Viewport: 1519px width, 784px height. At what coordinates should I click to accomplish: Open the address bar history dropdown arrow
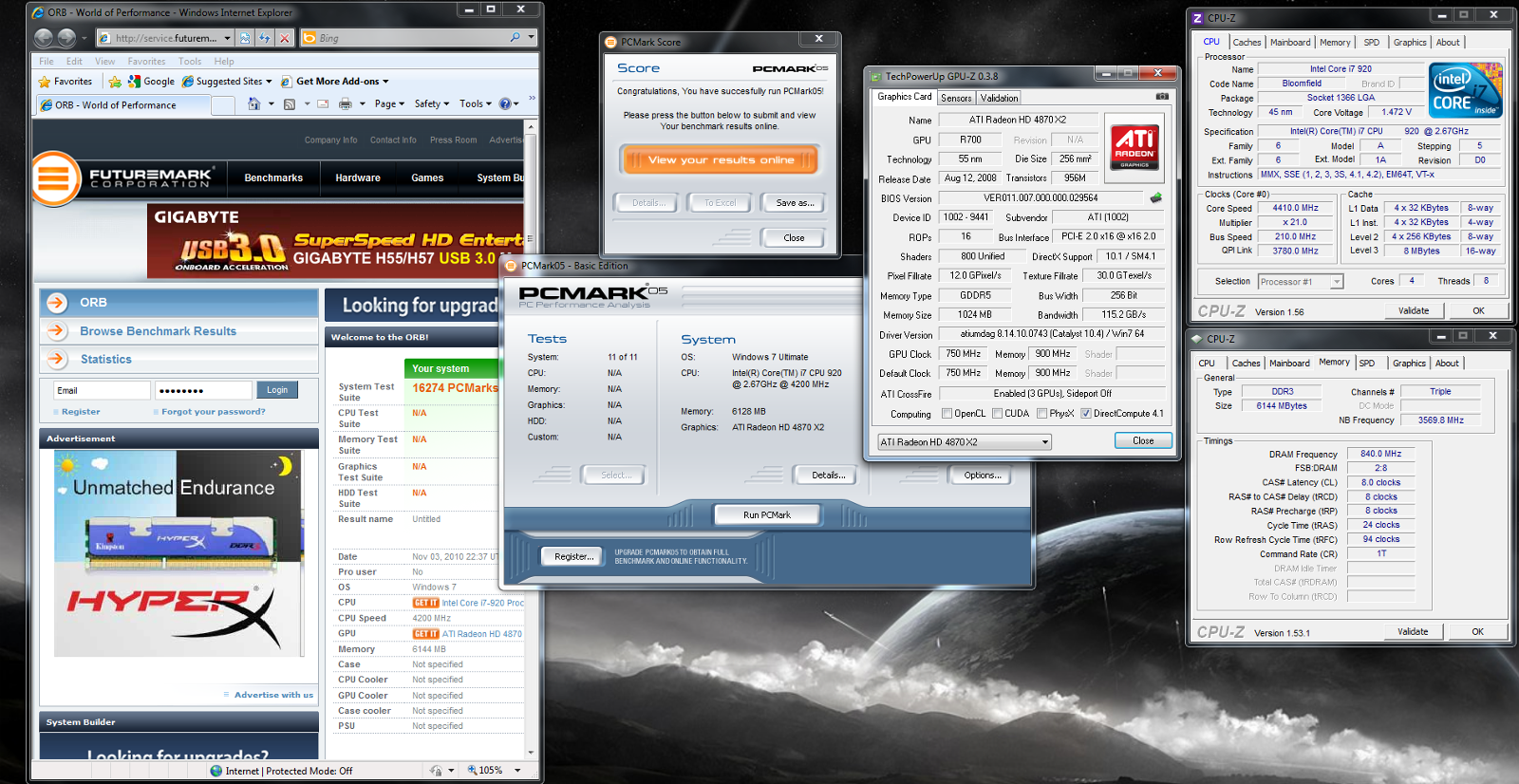[227, 38]
